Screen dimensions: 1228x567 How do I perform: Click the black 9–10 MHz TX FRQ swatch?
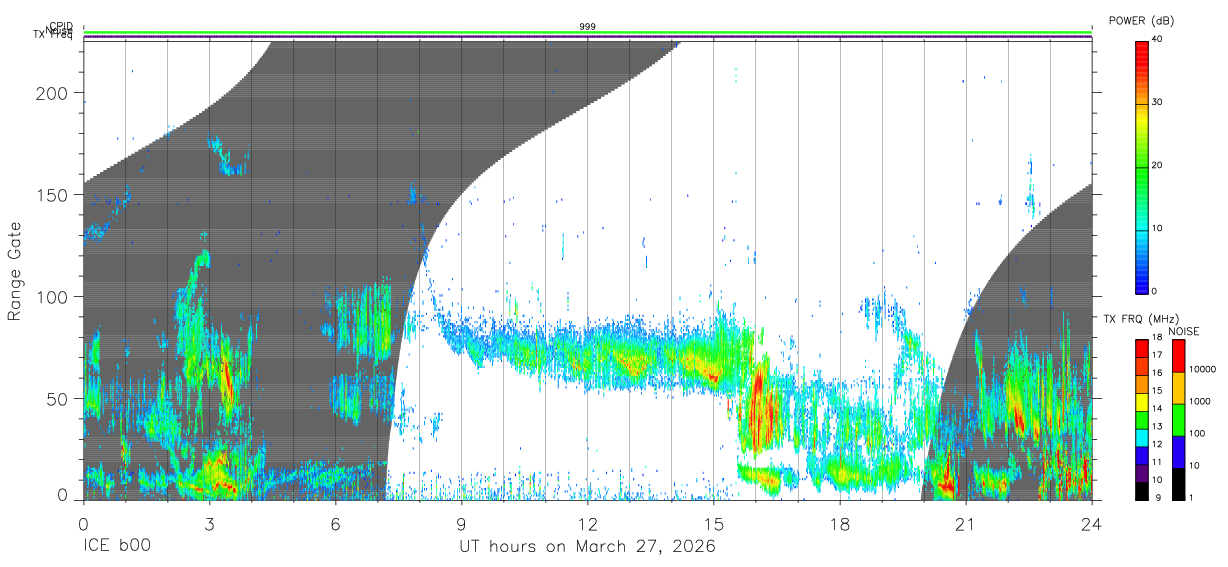tap(1142, 491)
